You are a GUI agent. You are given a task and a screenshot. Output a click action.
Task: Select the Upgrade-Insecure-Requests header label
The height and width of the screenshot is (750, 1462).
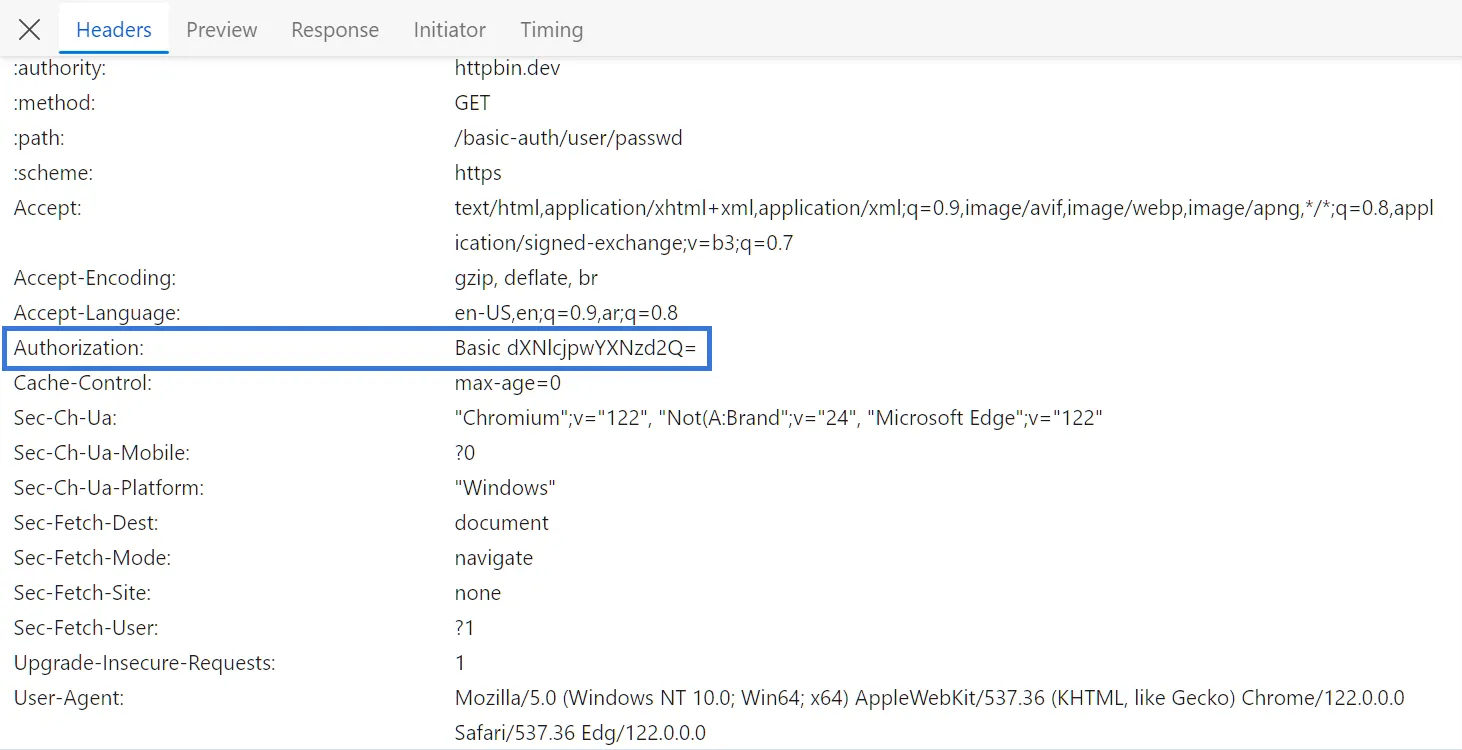click(144, 662)
